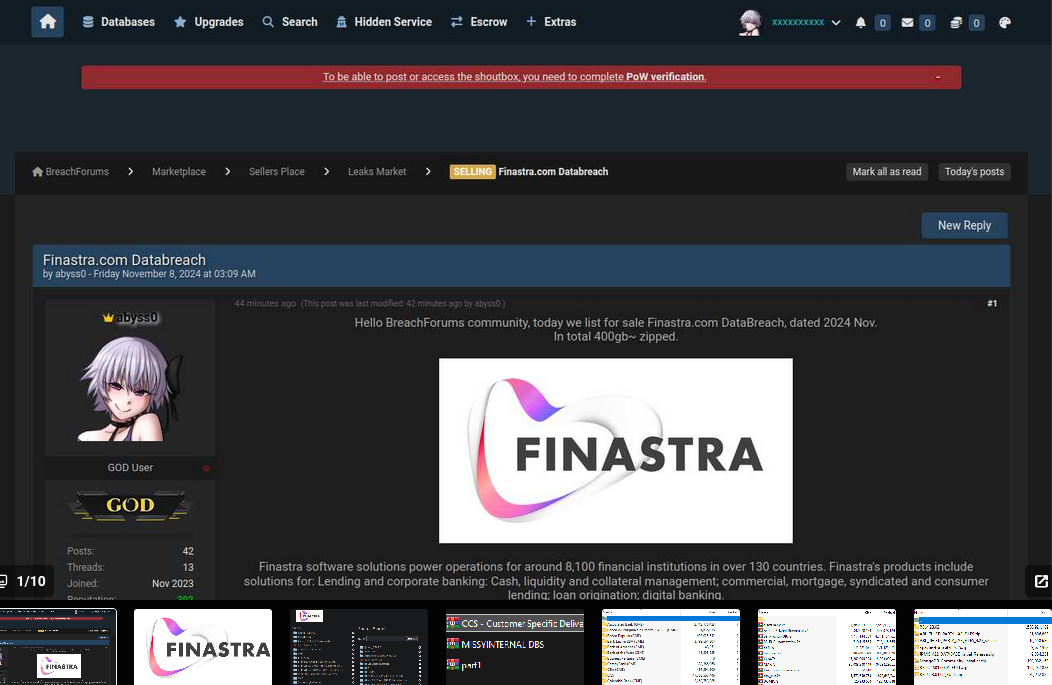This screenshot has height=685, width=1052.
Task: Open the credits coins icon
Action: pyautogui.click(x=956, y=23)
